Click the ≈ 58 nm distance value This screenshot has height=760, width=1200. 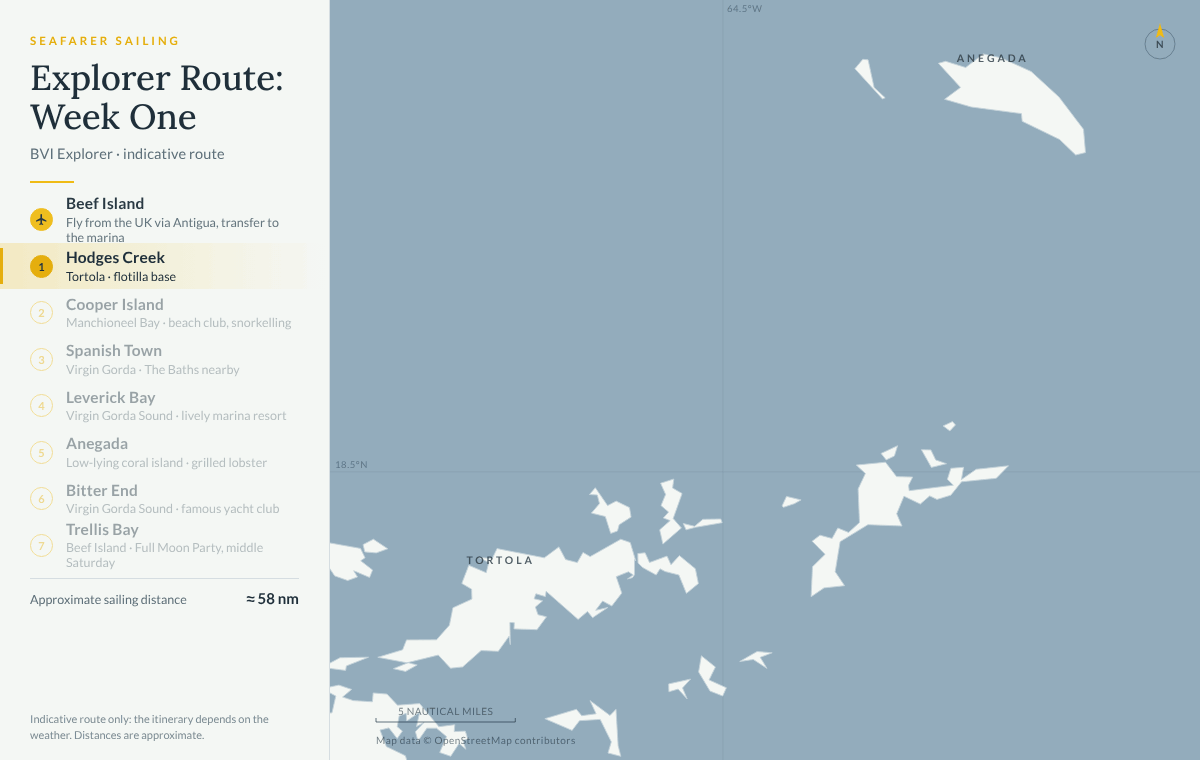pos(272,599)
